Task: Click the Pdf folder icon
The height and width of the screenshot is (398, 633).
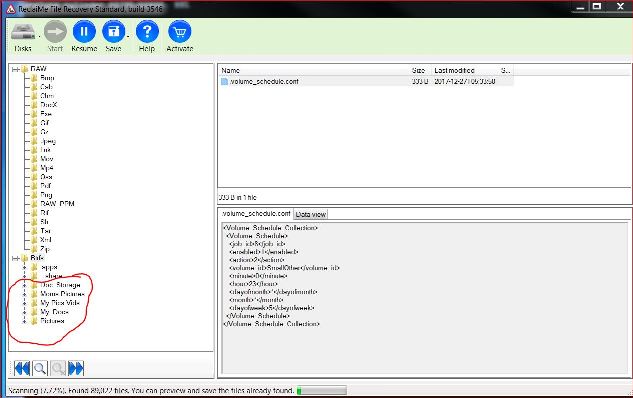Action: point(34,186)
